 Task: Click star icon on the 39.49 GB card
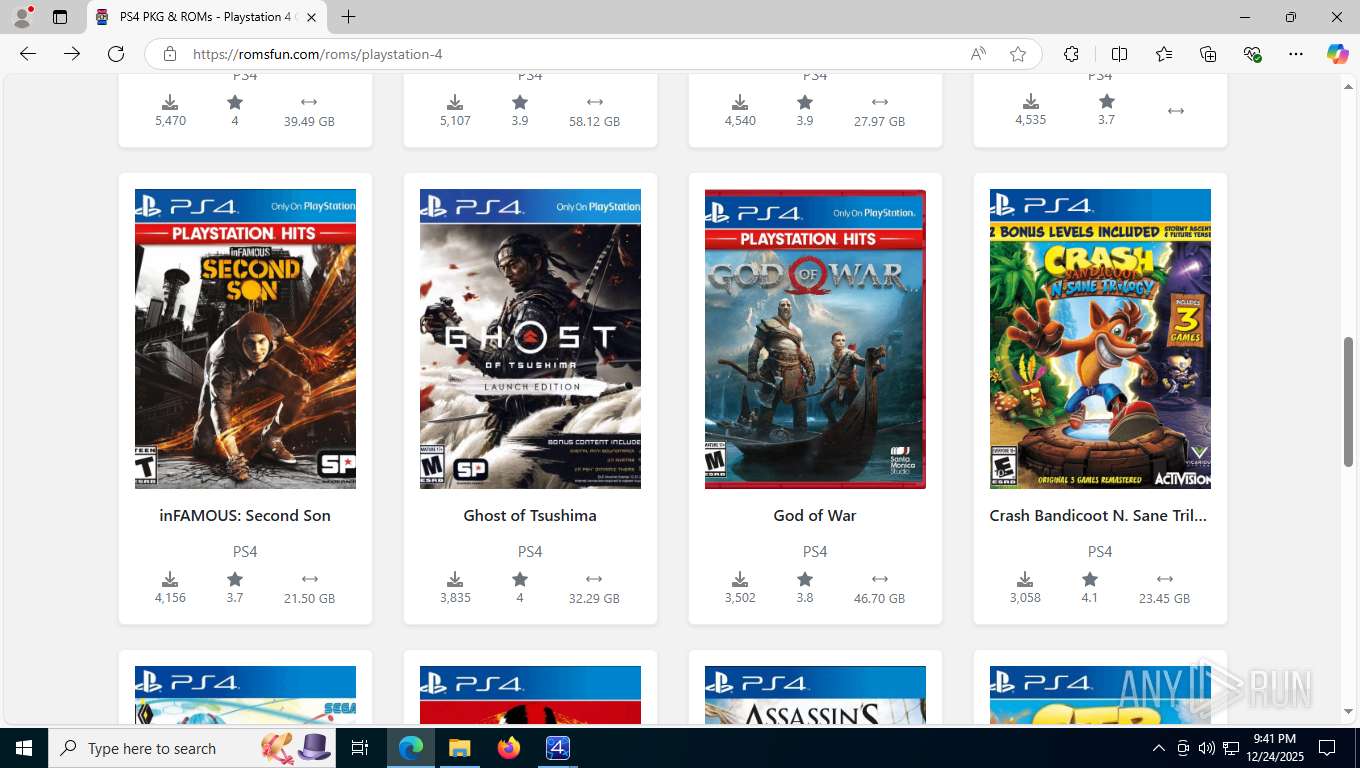(235, 102)
